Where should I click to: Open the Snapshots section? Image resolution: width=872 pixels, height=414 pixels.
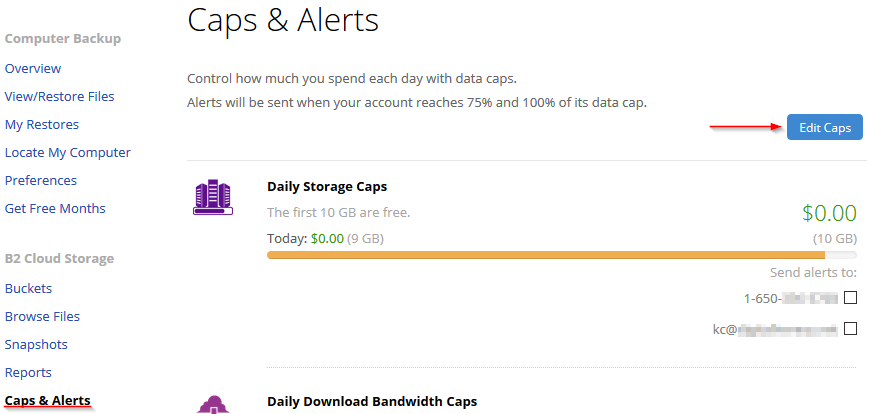pyautogui.click(x=36, y=344)
